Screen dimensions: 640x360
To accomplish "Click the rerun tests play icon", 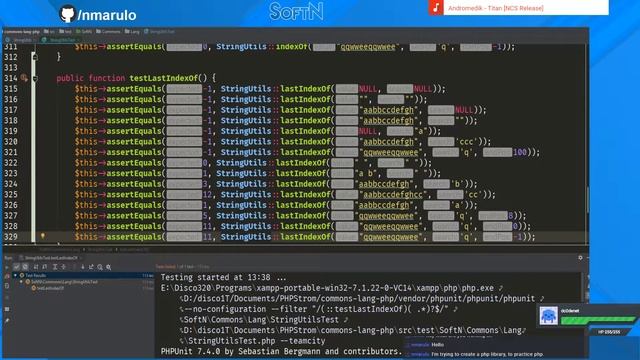I will click(x=7, y=267).
